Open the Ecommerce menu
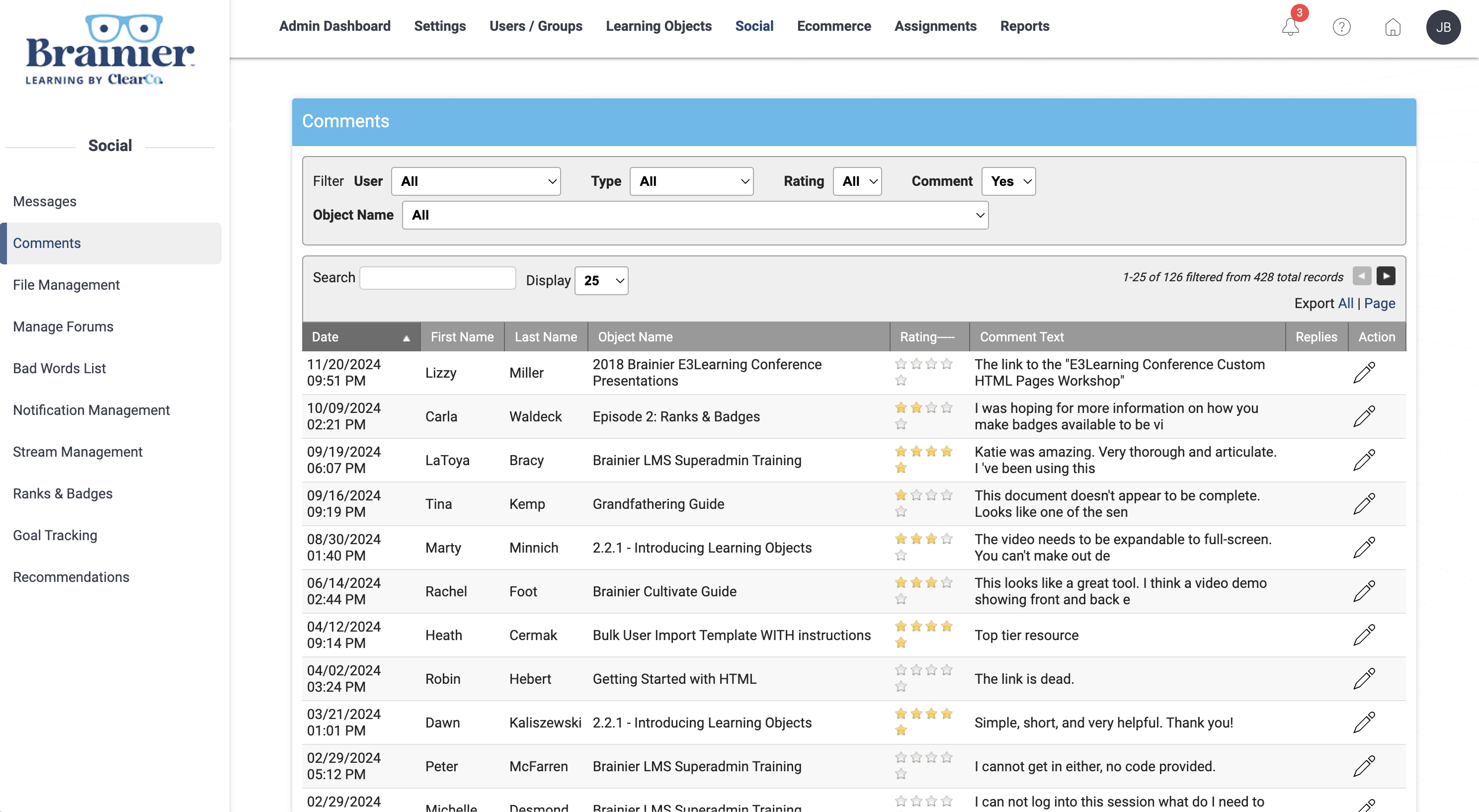Screen dimensions: 1479x812 click(x=833, y=26)
